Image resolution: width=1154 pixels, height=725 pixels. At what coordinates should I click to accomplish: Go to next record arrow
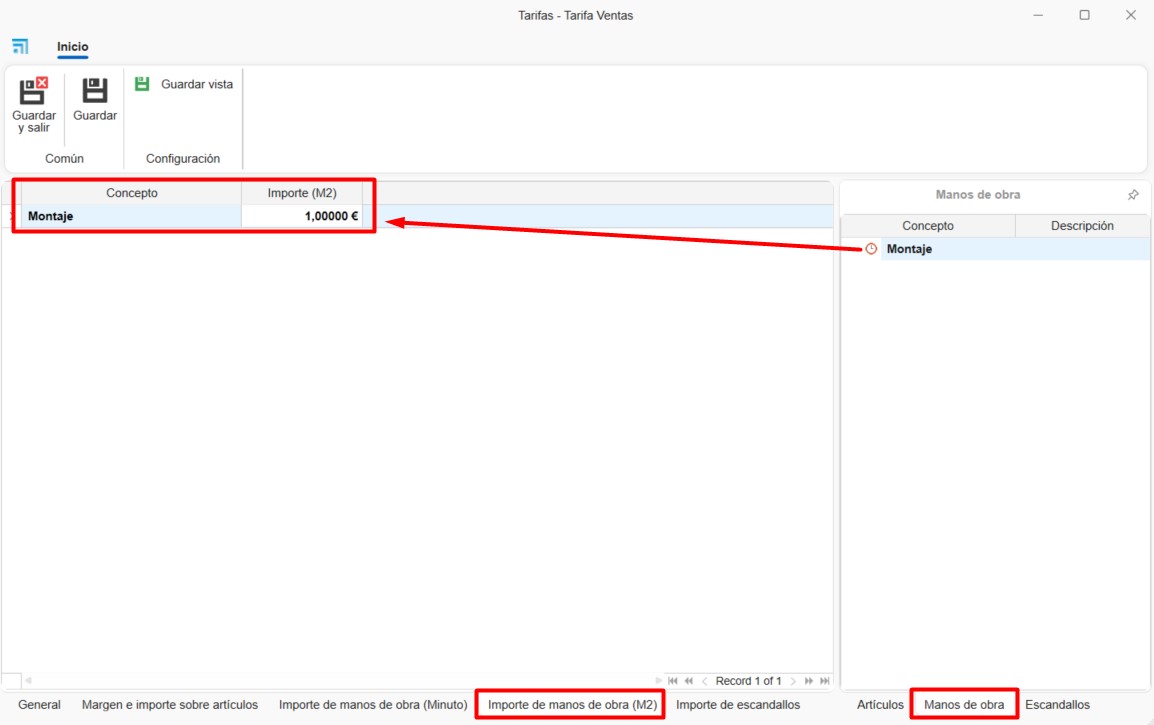[793, 681]
